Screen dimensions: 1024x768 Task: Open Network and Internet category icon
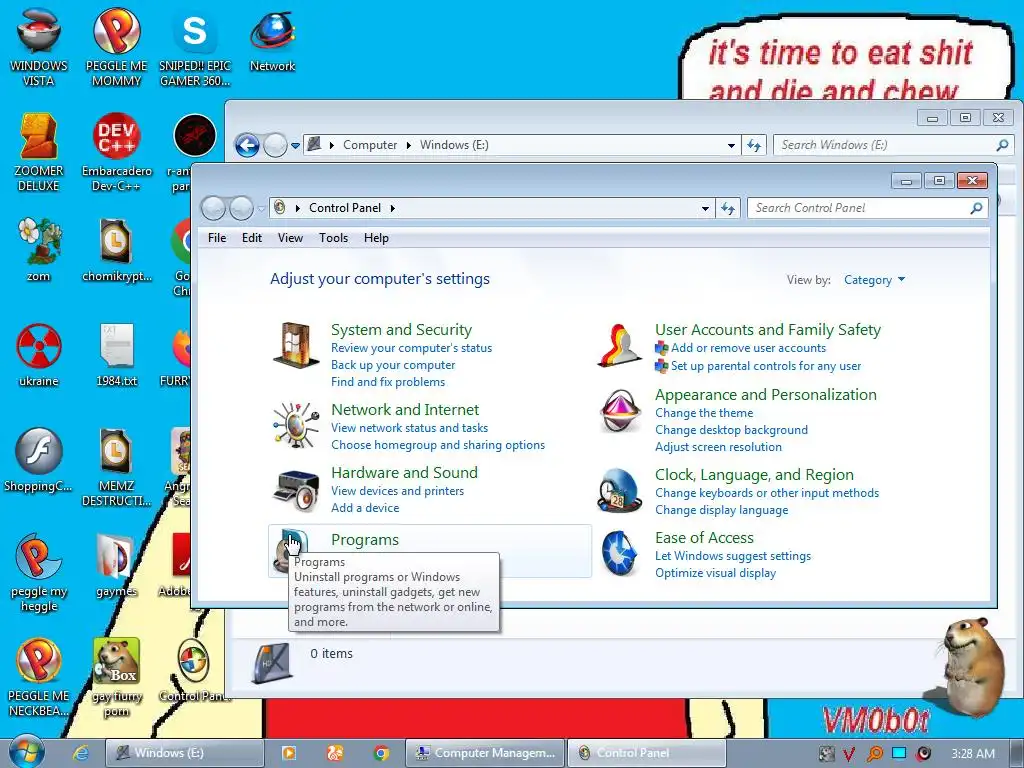point(295,425)
